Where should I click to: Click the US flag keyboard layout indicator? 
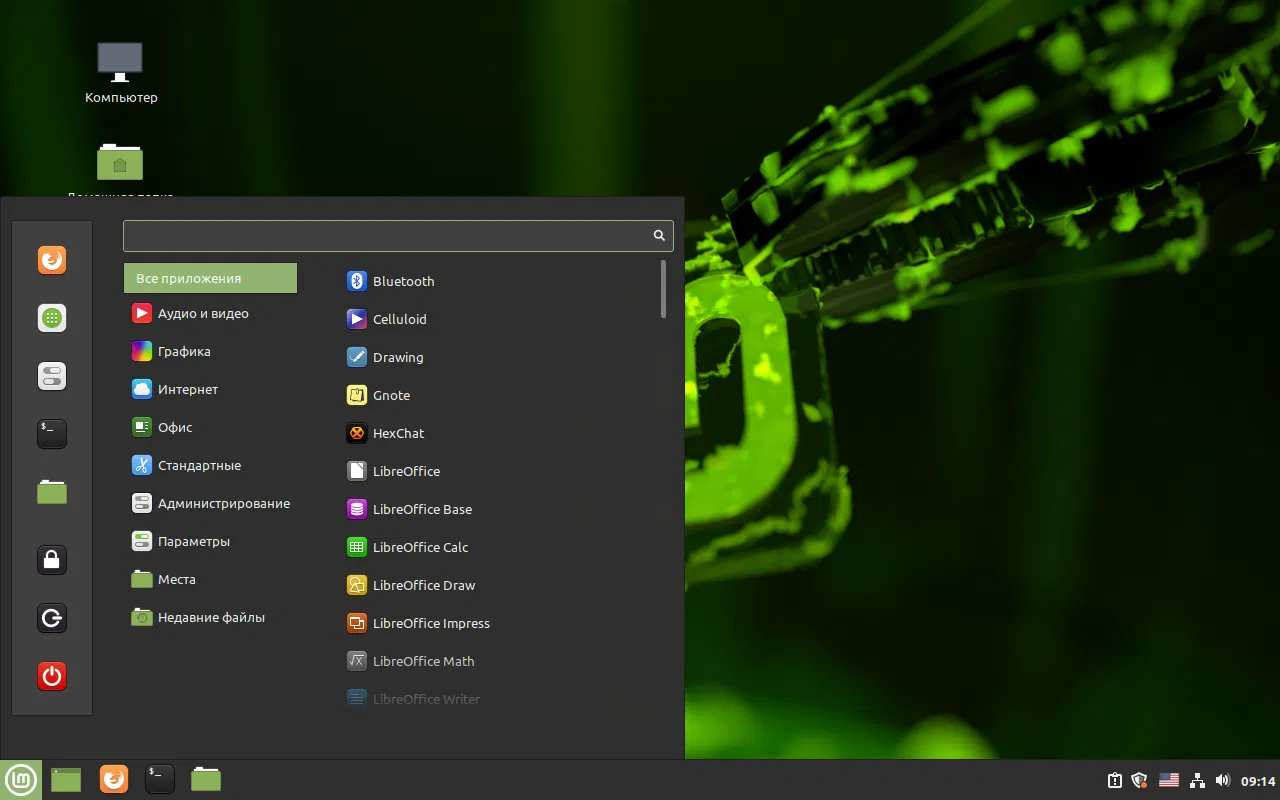pos(1169,780)
